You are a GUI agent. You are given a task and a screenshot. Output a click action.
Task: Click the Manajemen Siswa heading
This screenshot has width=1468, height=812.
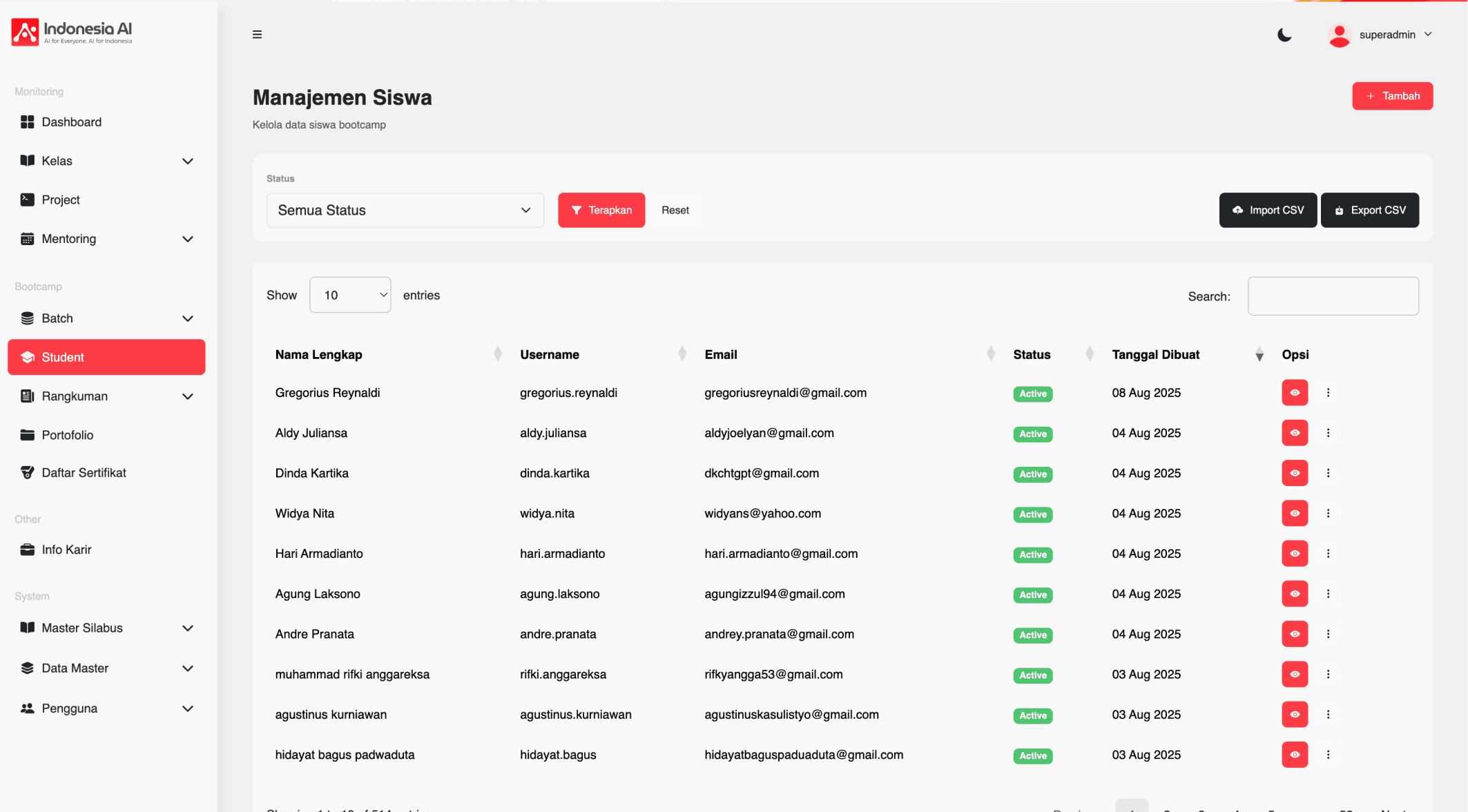(342, 97)
